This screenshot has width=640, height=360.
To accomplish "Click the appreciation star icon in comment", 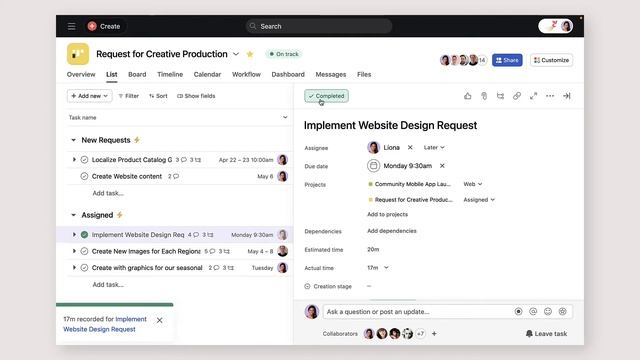I will [x=562, y=311].
